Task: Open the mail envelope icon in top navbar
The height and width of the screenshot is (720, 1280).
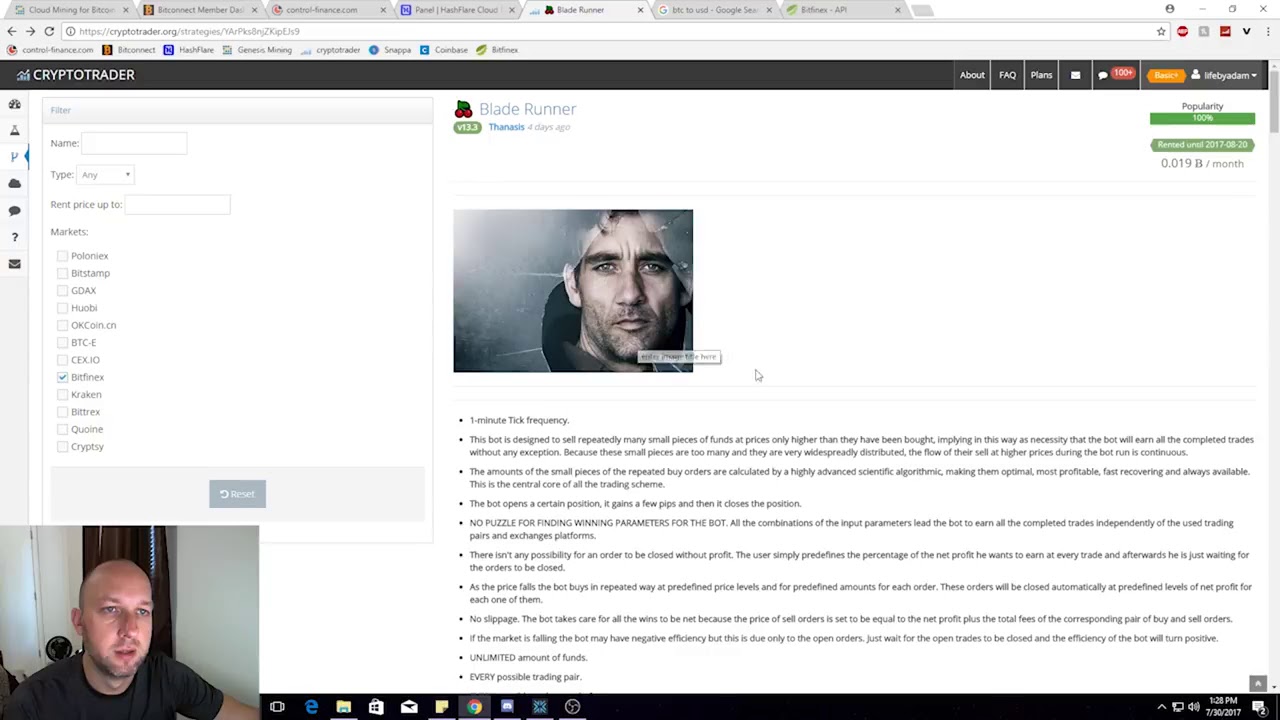Action: point(1075,75)
